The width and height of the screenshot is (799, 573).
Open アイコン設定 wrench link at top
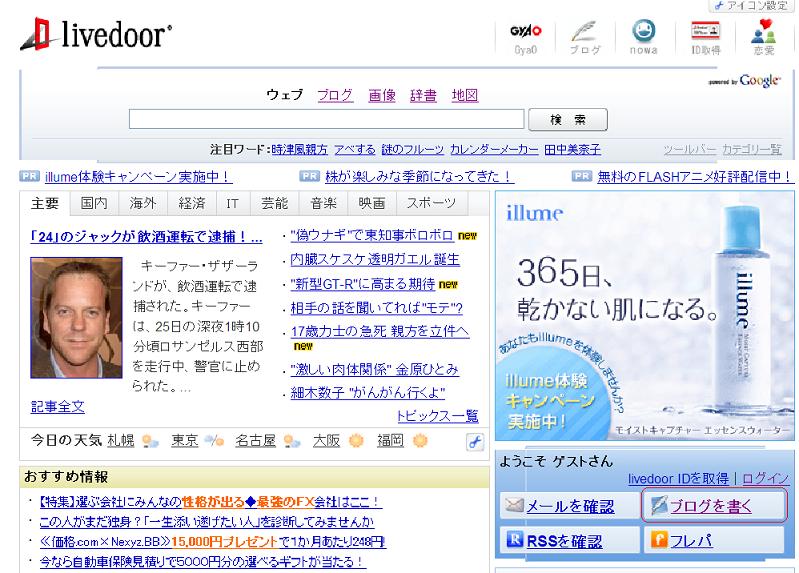click(751, 6)
